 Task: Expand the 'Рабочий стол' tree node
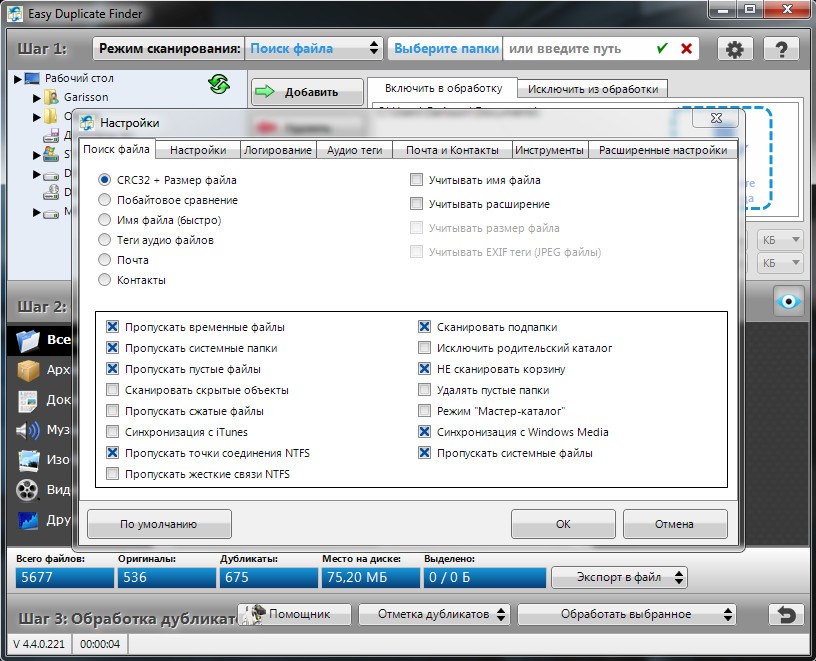pyautogui.click(x=18, y=78)
